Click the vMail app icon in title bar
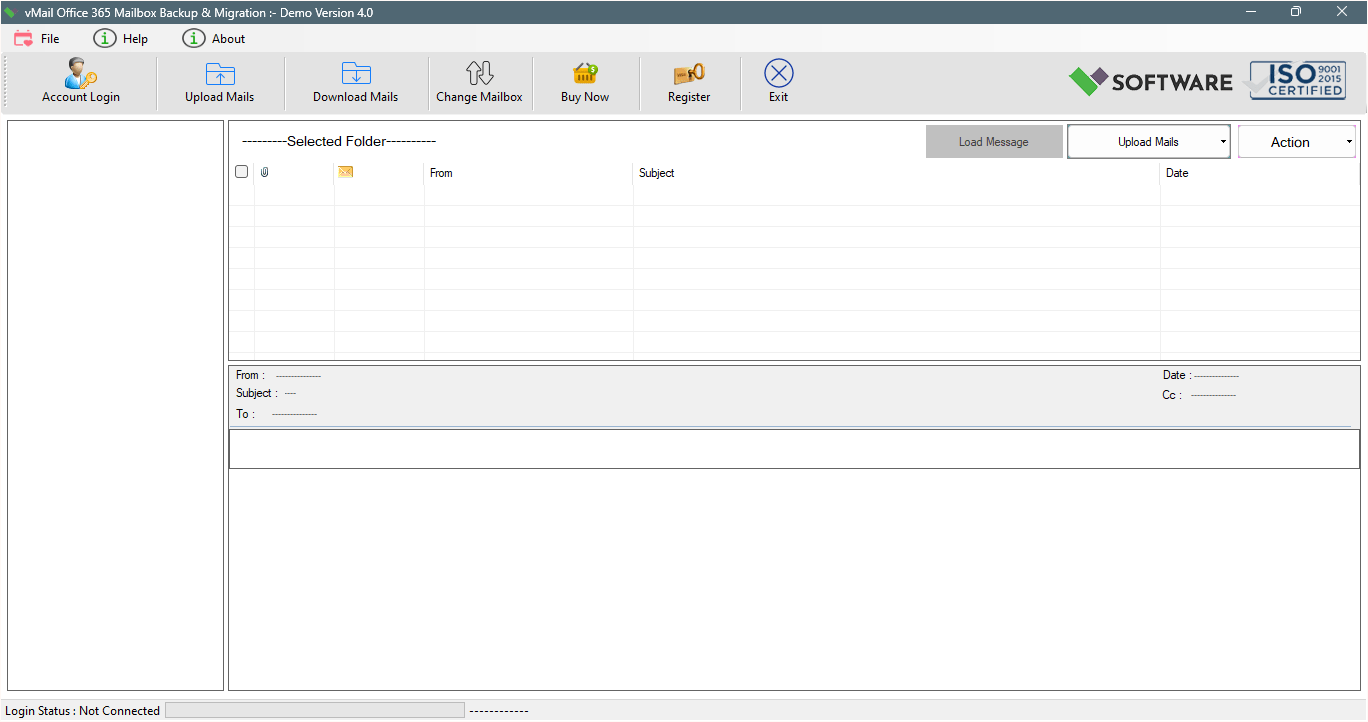Image resolution: width=1368 pixels, height=722 pixels. click(10, 12)
